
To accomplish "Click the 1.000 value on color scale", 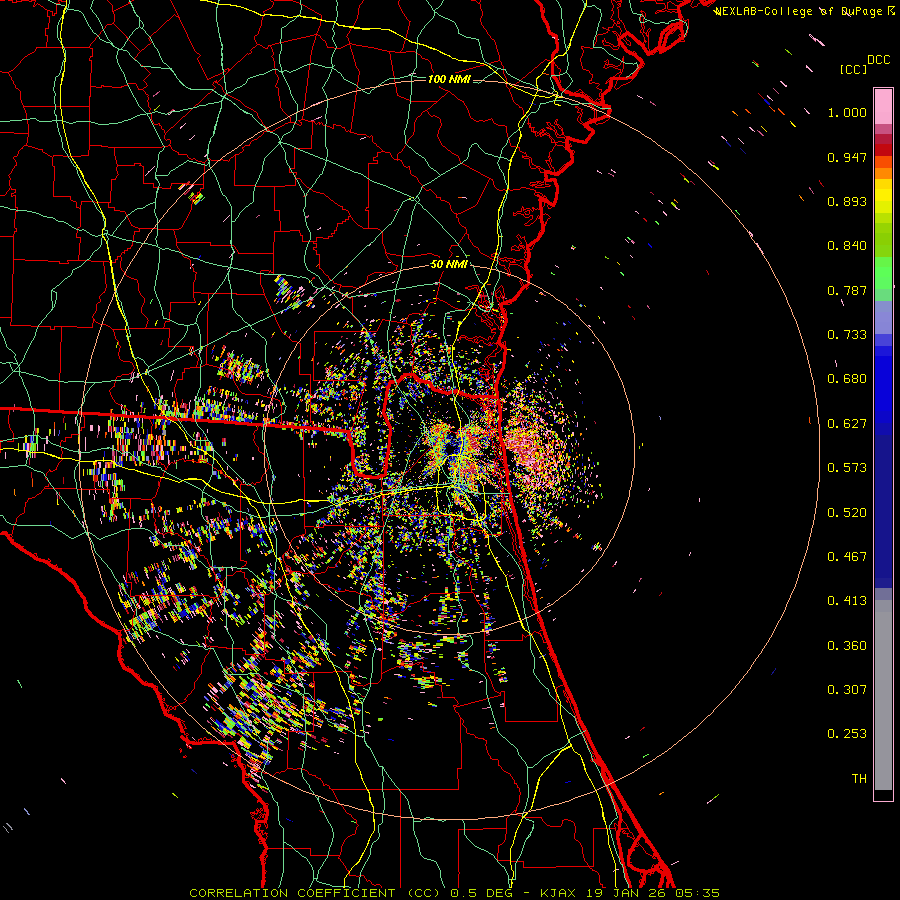I will tap(847, 113).
